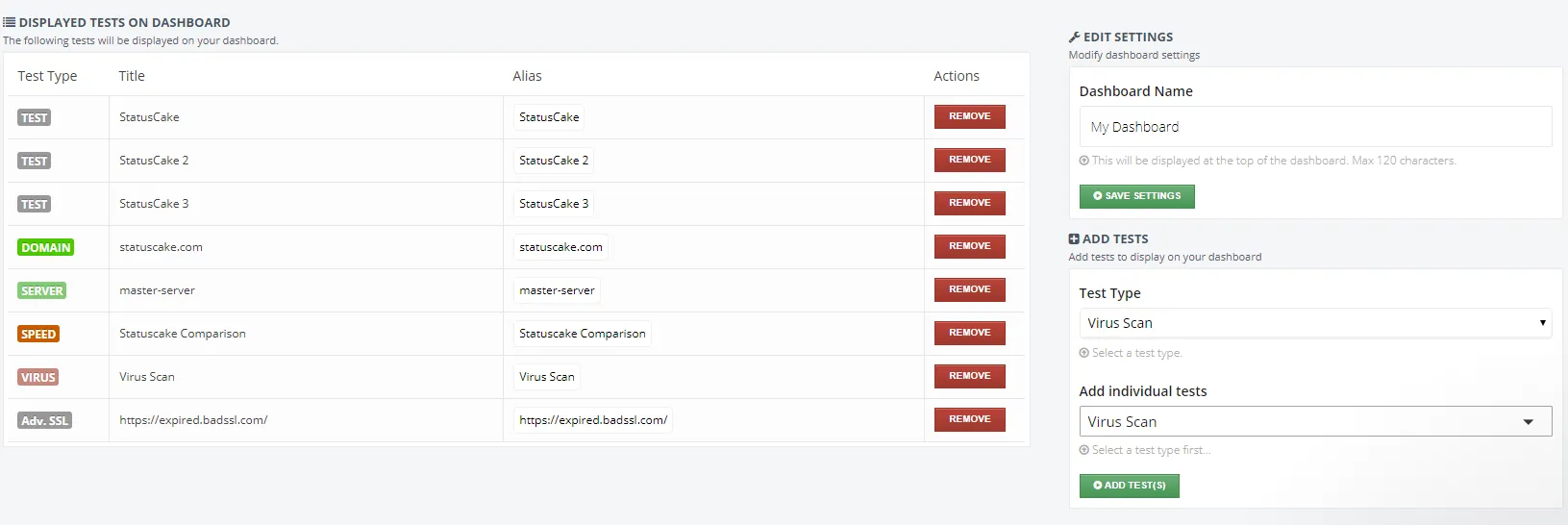The width and height of the screenshot is (1568, 525).
Task: Remove the StatusCake 3 test
Action: click(x=969, y=203)
